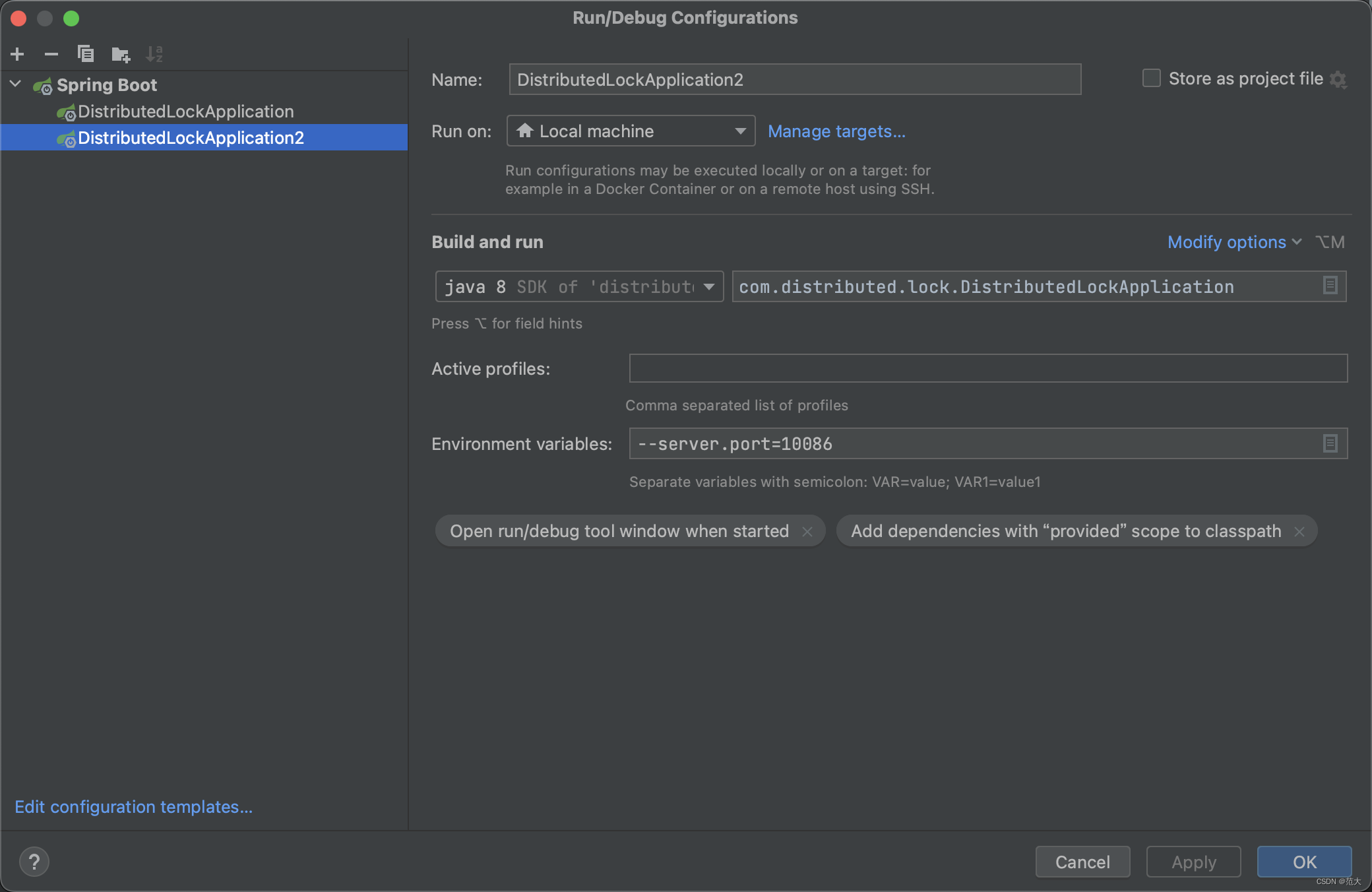The width and height of the screenshot is (1372, 892).
Task: Click the 'Comma separated list of profiles' hint
Action: pos(737,405)
